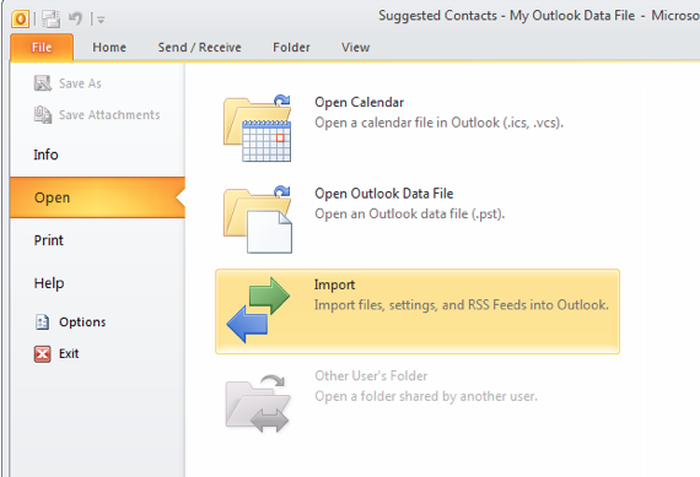Click the Open Outlook Data File folder icon
Image resolution: width=700 pixels, height=477 pixels.
pos(258,220)
